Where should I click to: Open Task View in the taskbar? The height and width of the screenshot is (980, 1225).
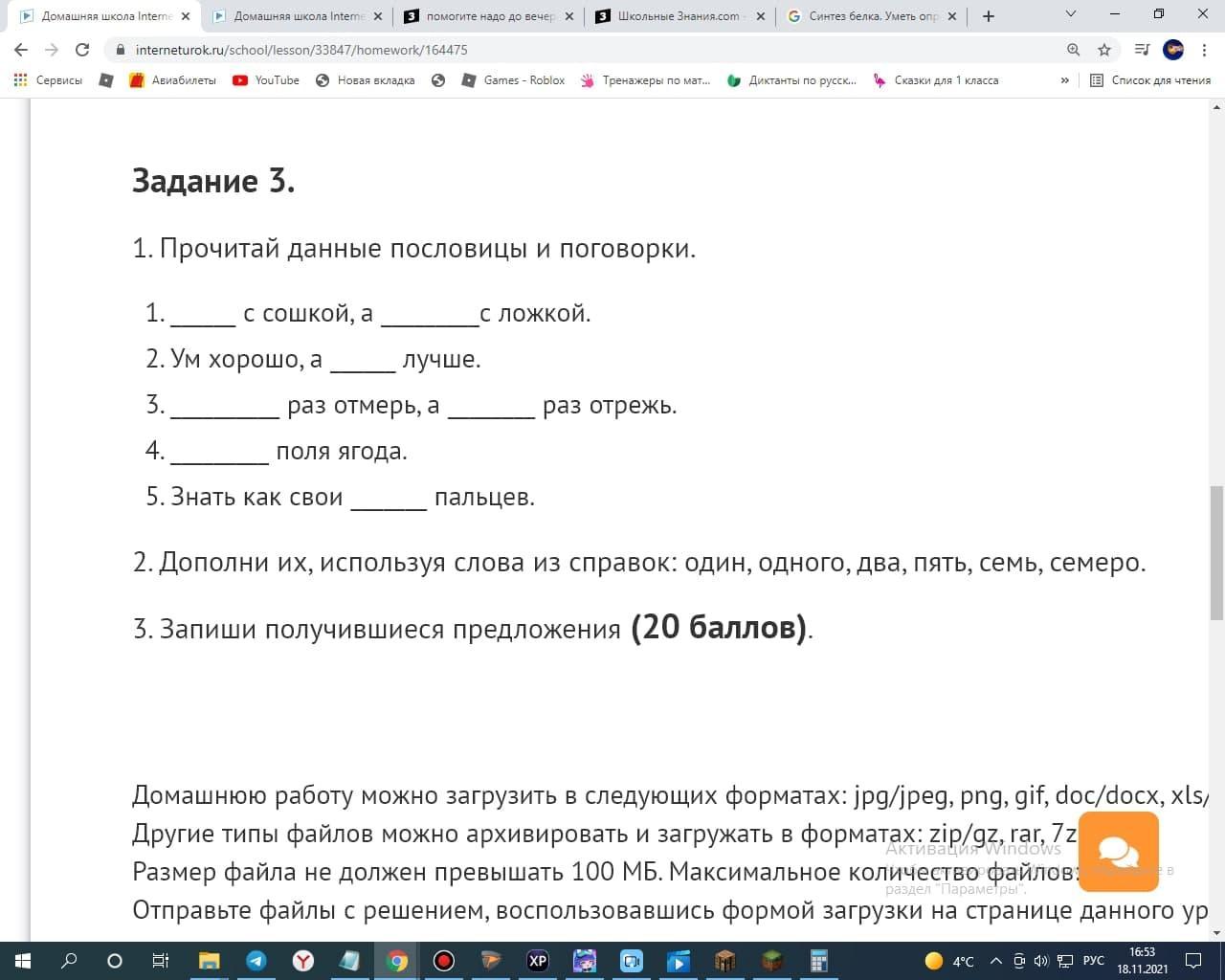pyautogui.click(x=161, y=961)
